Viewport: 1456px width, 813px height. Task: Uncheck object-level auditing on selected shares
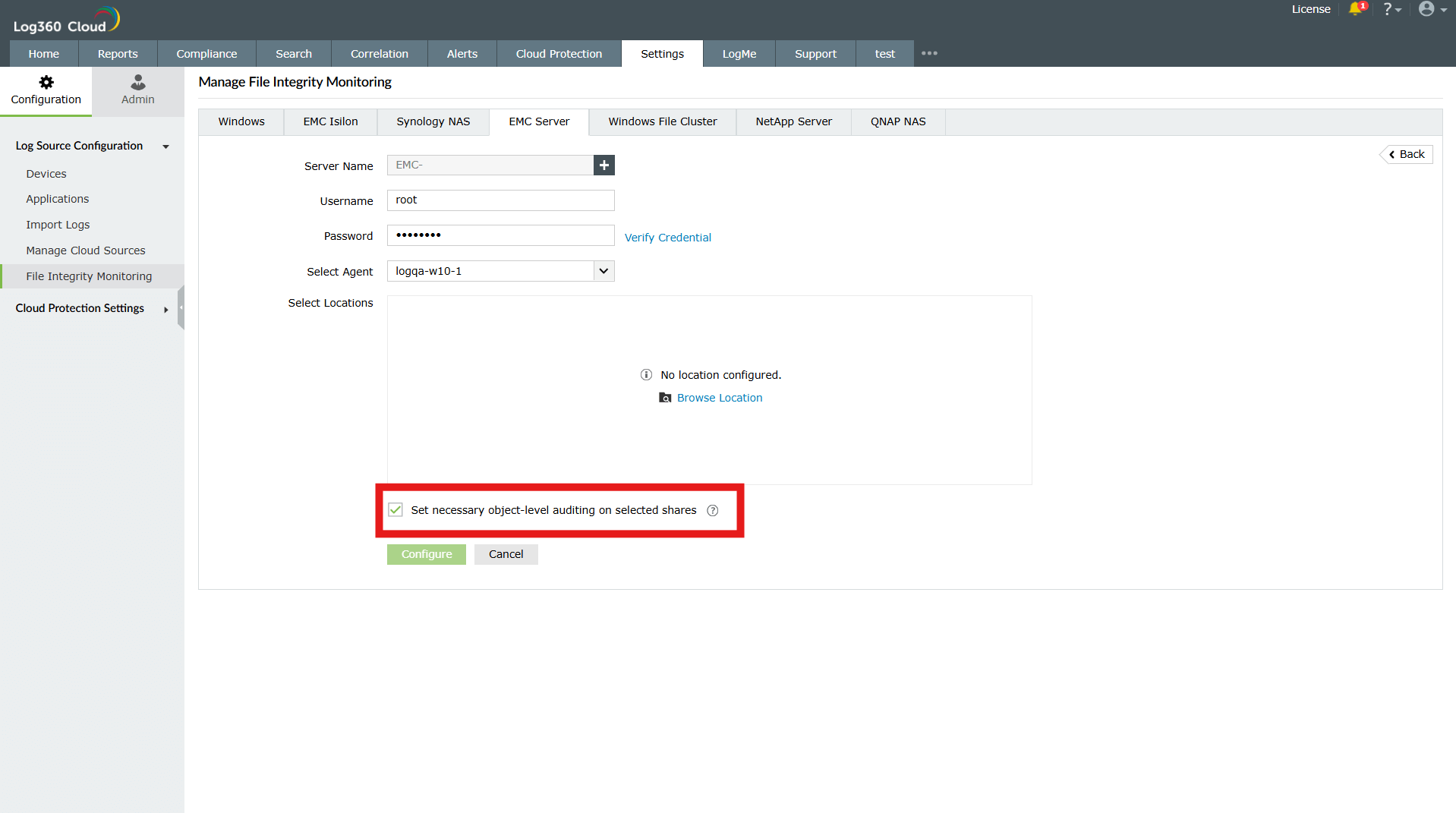coord(395,509)
